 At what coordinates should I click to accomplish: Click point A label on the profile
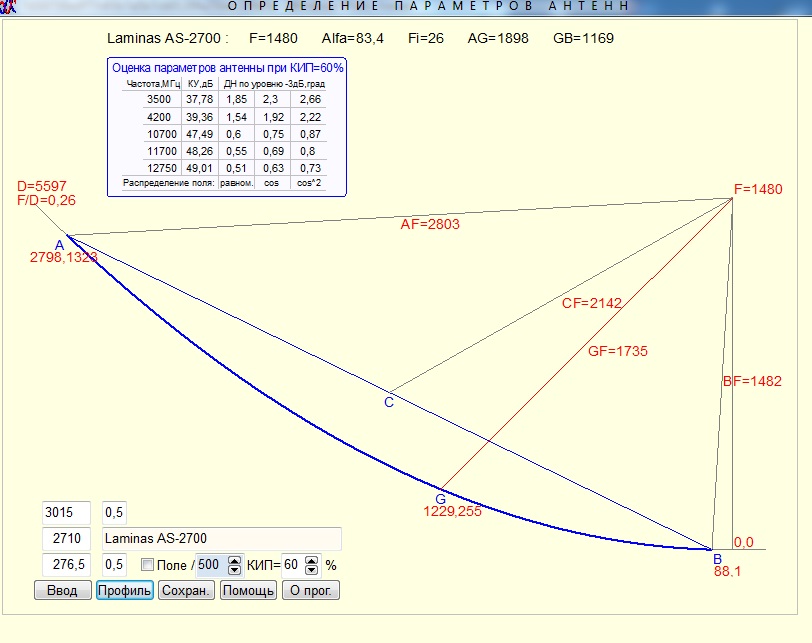pyautogui.click(x=60, y=245)
